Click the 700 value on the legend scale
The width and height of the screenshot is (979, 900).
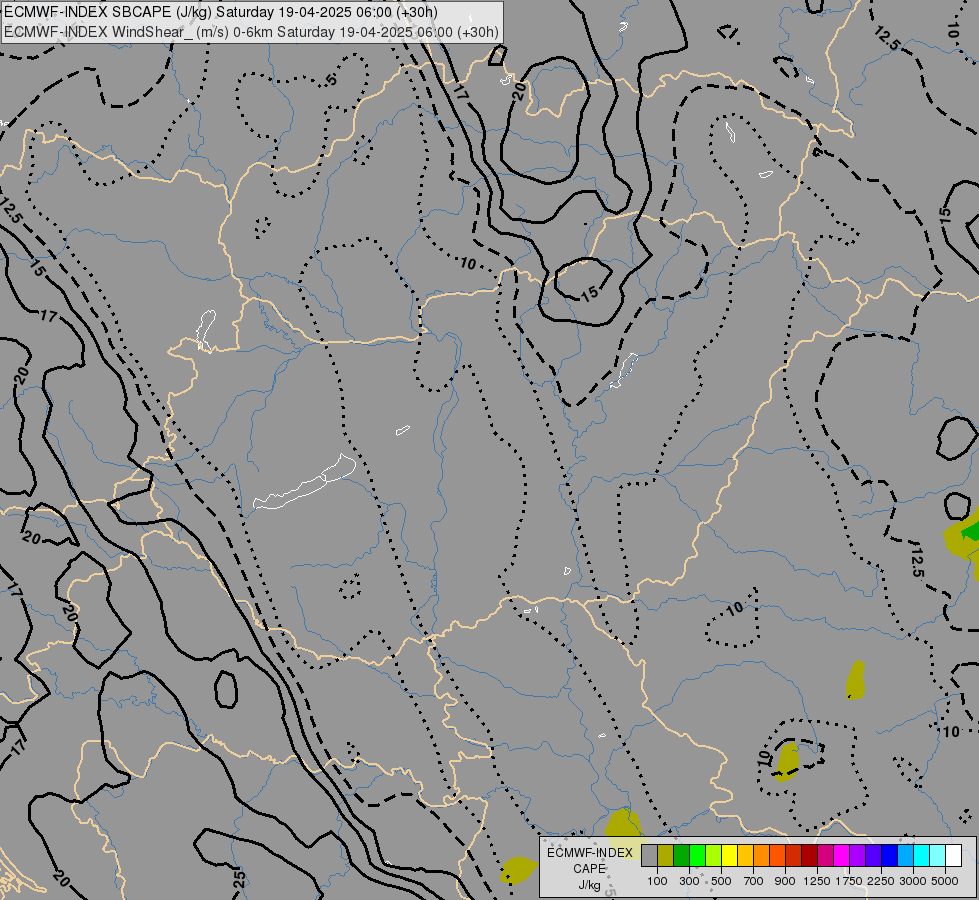point(754,881)
